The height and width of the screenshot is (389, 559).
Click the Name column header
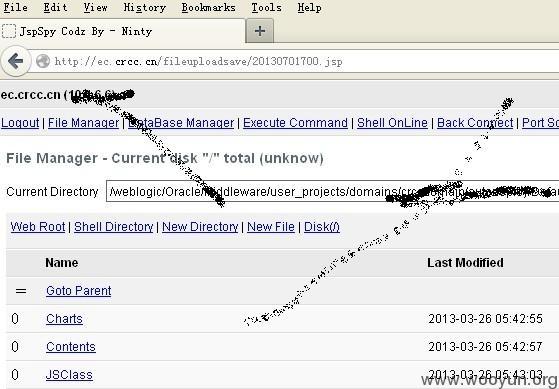[62, 263]
